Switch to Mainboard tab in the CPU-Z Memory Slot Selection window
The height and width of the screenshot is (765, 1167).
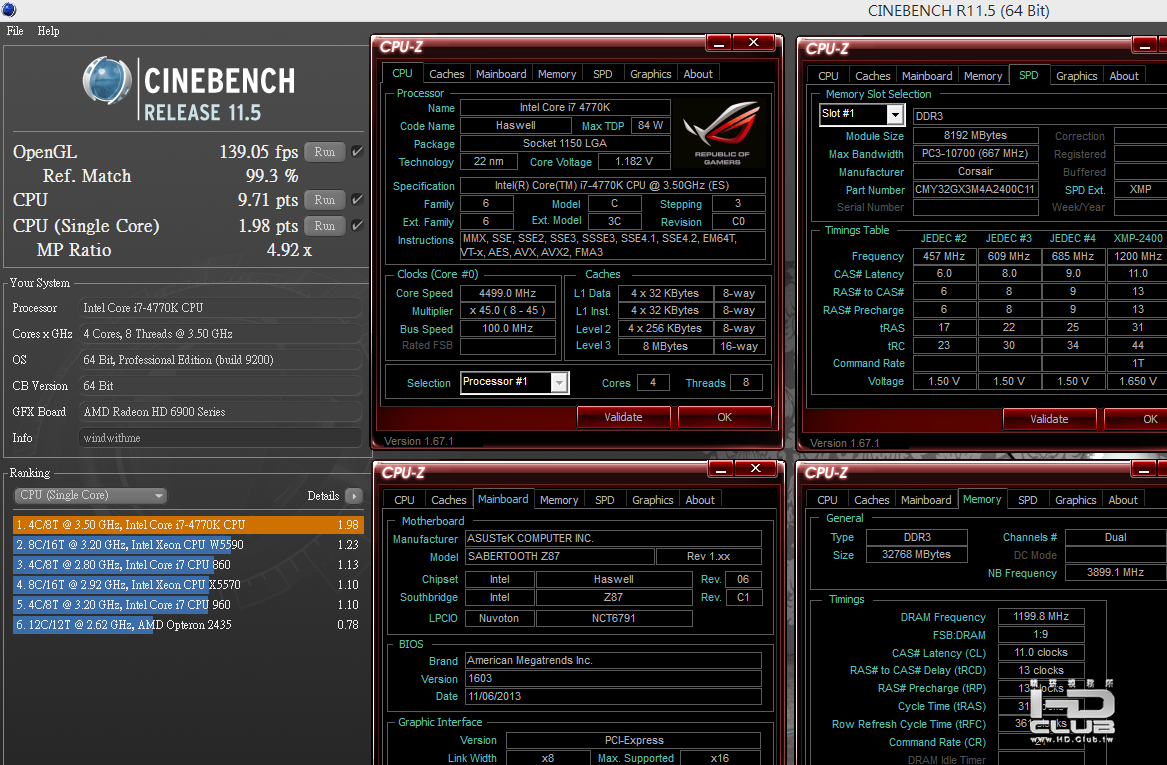point(927,77)
